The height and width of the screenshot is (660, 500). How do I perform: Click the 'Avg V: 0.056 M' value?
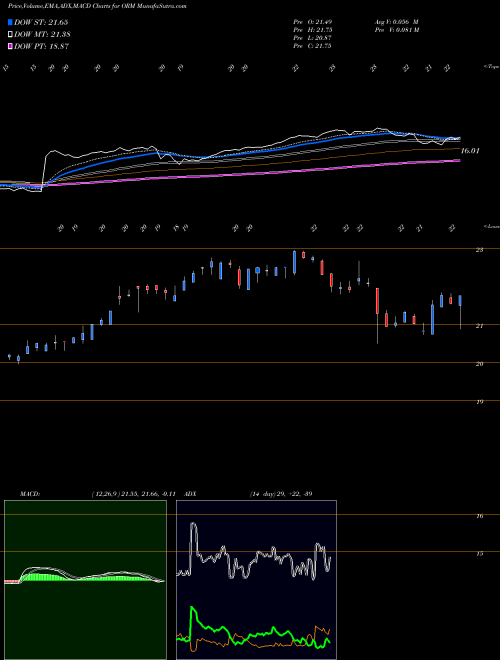(396, 22)
